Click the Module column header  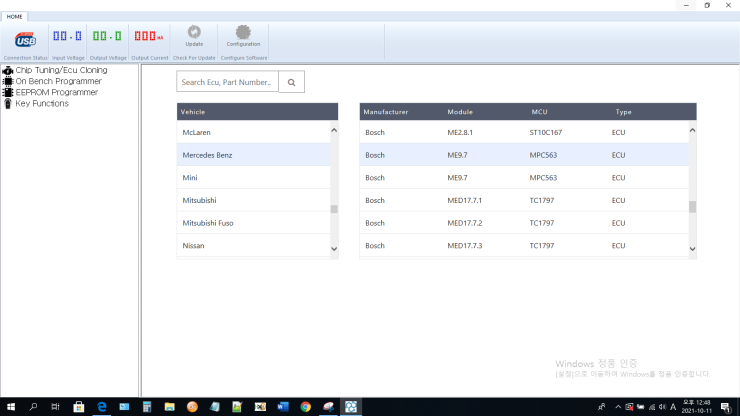[460, 112]
